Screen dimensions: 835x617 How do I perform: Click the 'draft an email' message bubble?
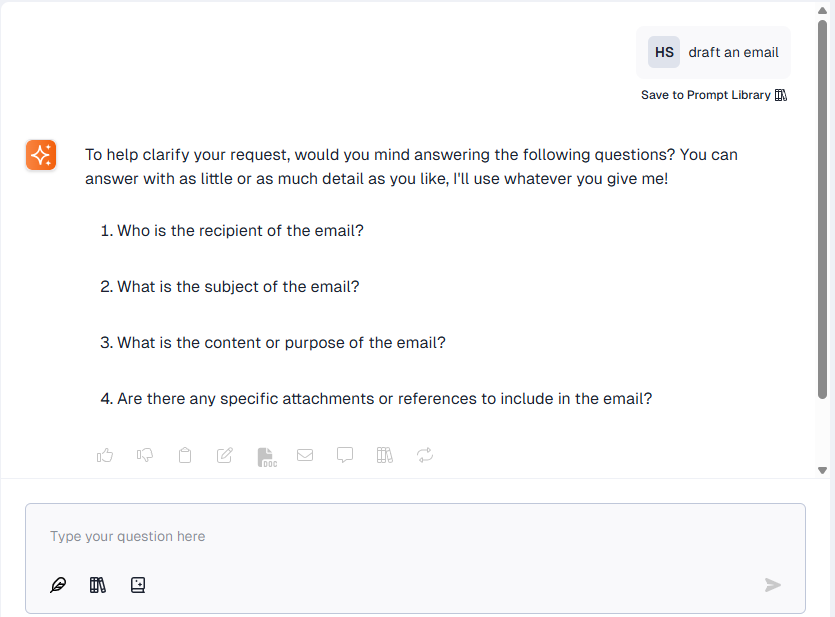pyautogui.click(x=733, y=52)
